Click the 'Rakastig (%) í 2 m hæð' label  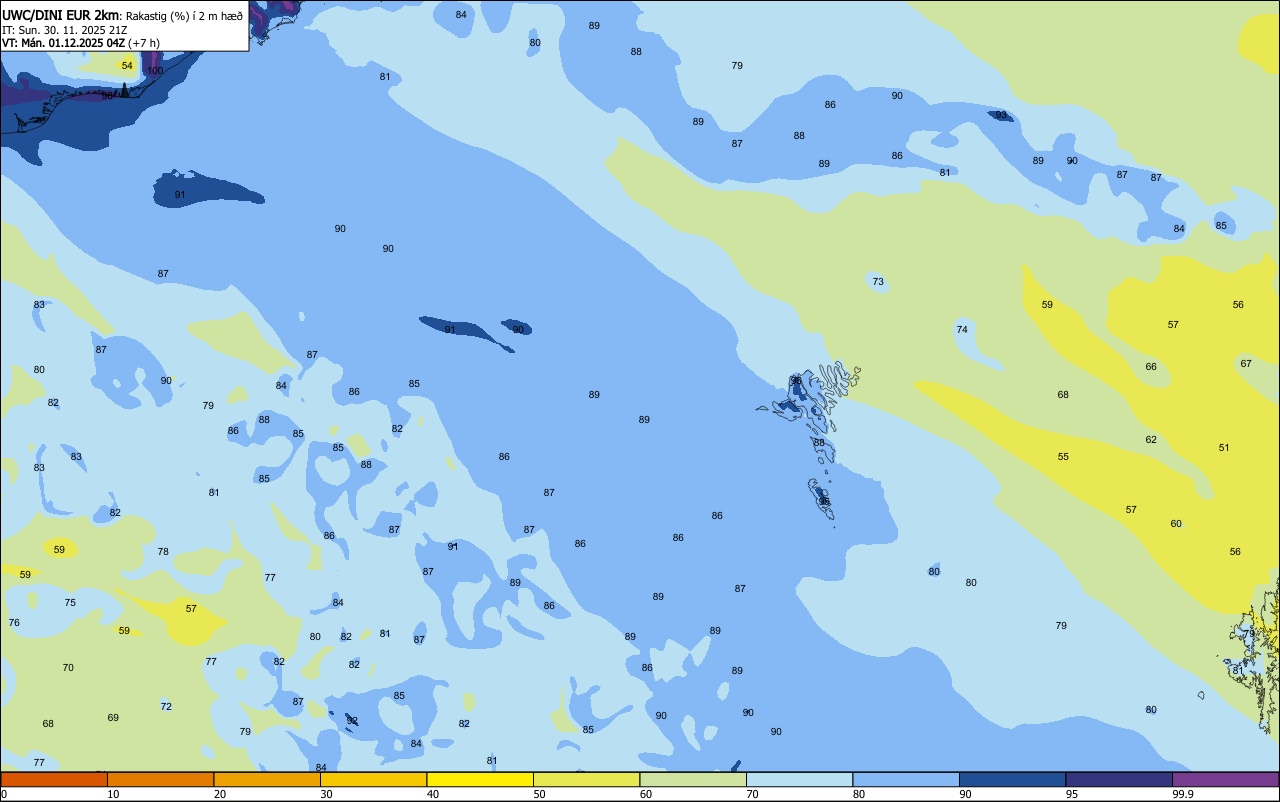click(x=184, y=15)
